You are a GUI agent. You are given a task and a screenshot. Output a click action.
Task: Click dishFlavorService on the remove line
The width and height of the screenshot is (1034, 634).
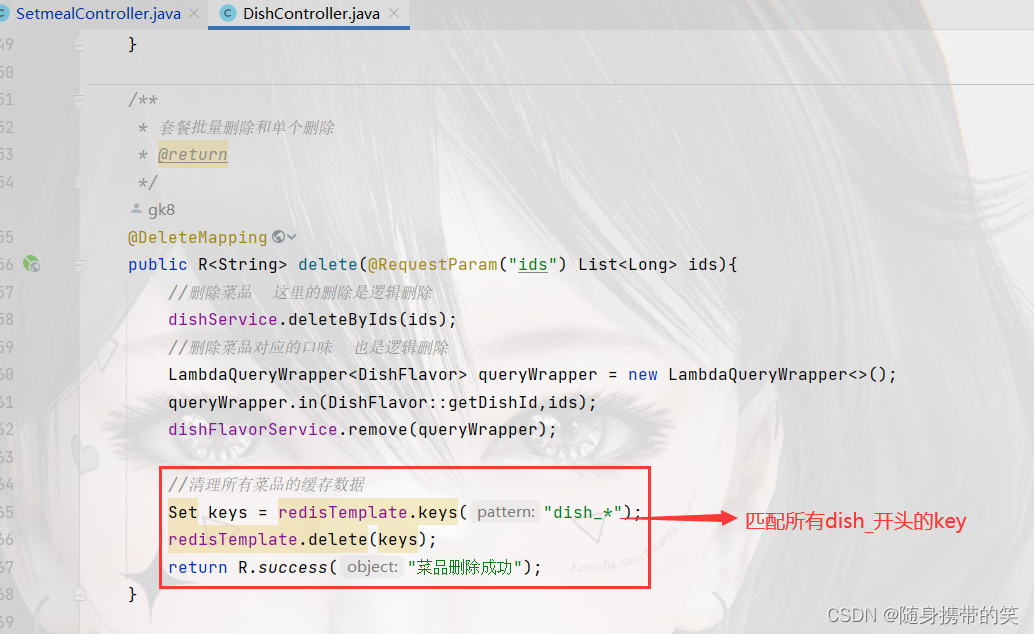click(x=253, y=430)
